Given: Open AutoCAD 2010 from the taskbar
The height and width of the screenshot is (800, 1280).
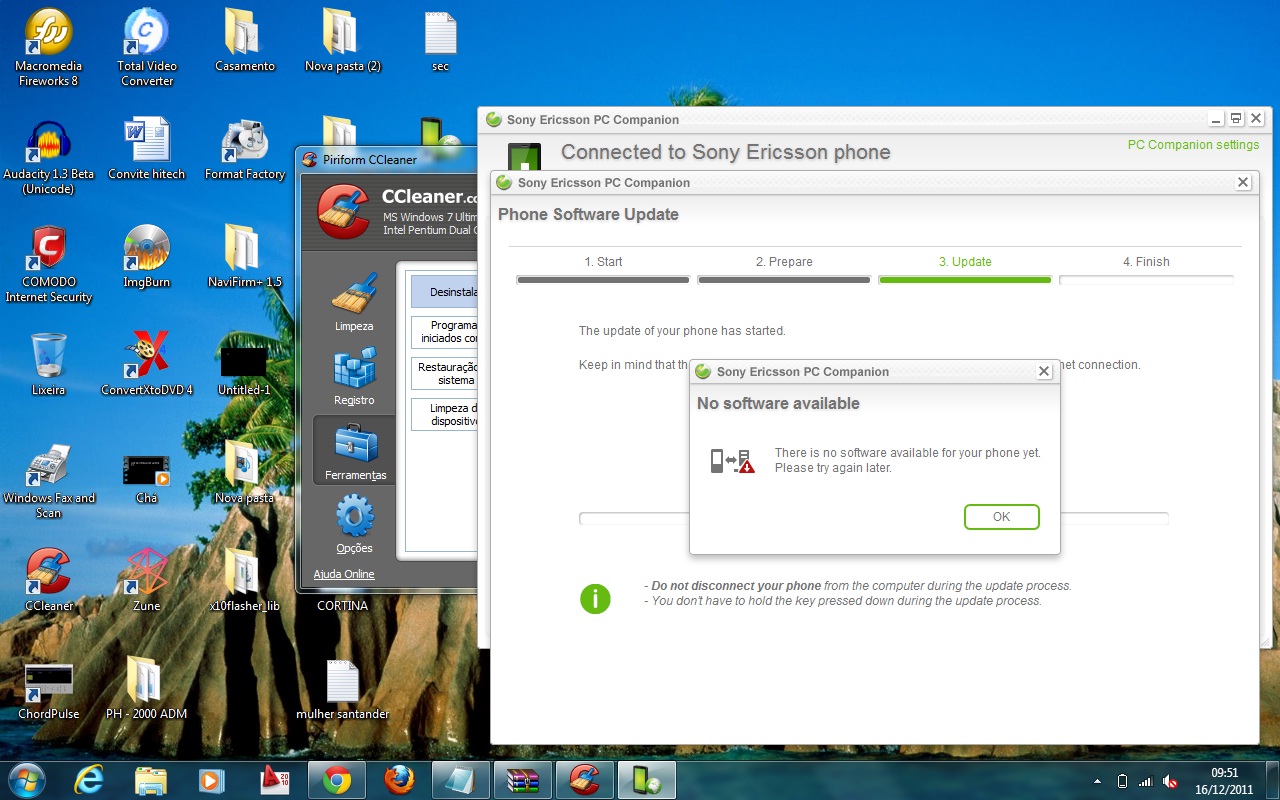Looking at the screenshot, I should 274,779.
